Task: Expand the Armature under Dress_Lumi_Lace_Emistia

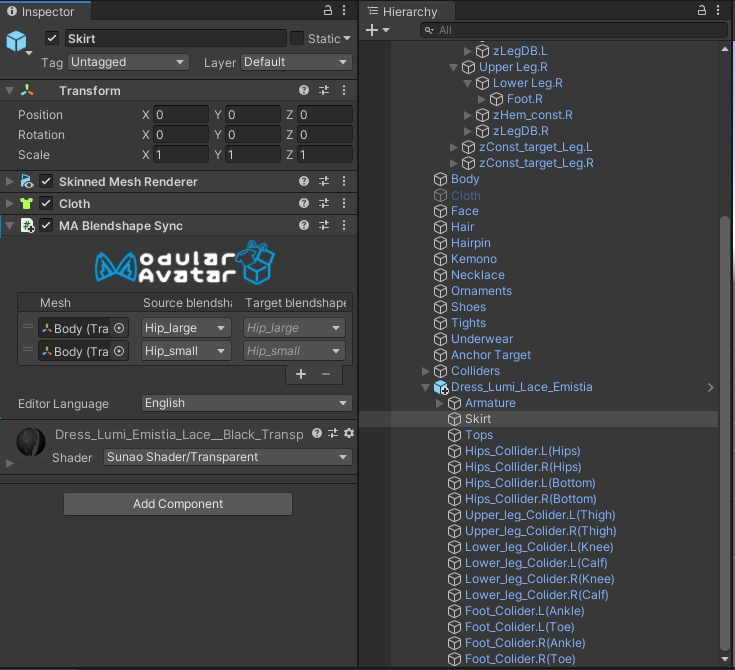Action: [x=440, y=403]
